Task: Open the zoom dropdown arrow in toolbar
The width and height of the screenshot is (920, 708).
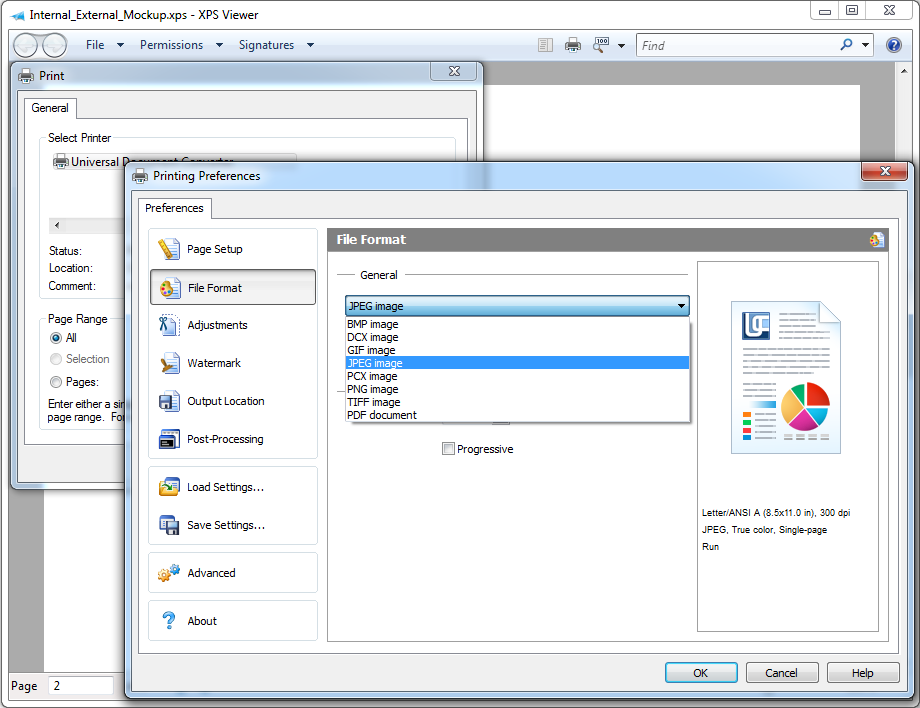Action: click(x=621, y=46)
